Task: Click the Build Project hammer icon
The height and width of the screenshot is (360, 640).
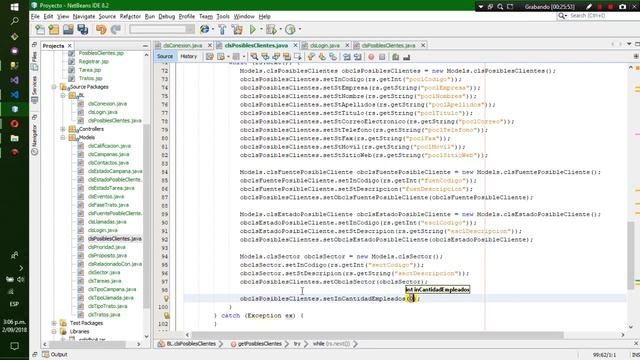Action: click(x=222, y=29)
